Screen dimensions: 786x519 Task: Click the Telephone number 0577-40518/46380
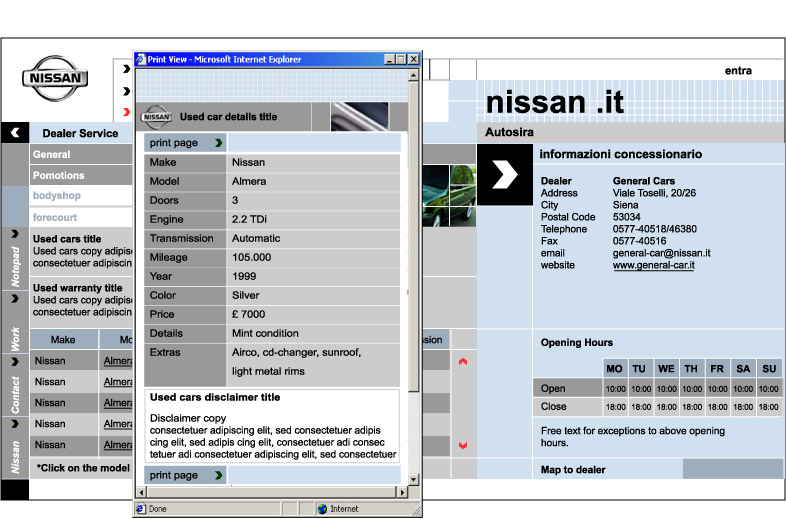coord(655,229)
